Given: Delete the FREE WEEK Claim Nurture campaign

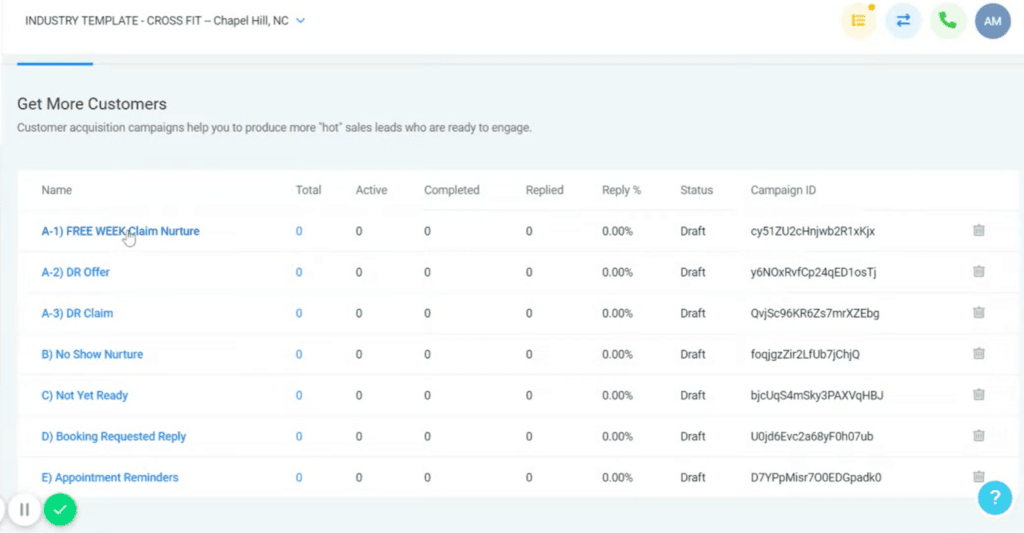Looking at the screenshot, I should pyautogui.click(x=978, y=230).
